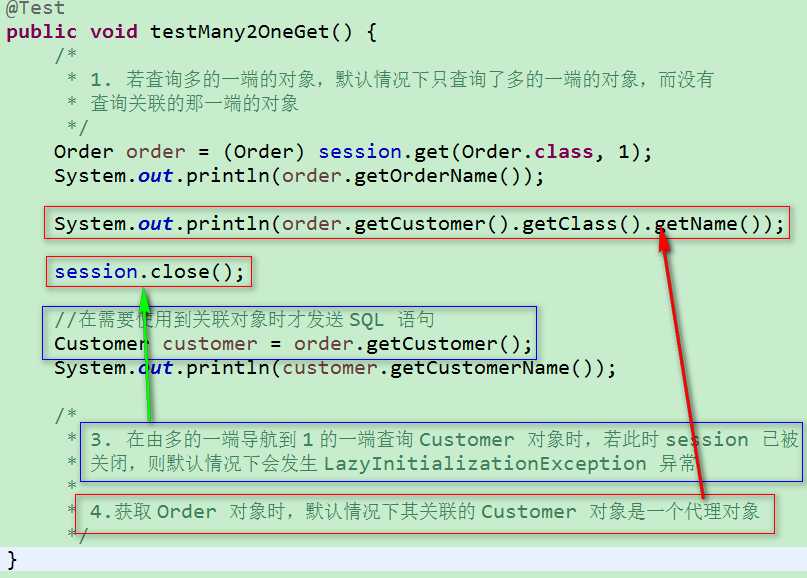Click the closing brace of the method
Viewport: 807px width, 578px height.
pyautogui.click(x=12, y=559)
